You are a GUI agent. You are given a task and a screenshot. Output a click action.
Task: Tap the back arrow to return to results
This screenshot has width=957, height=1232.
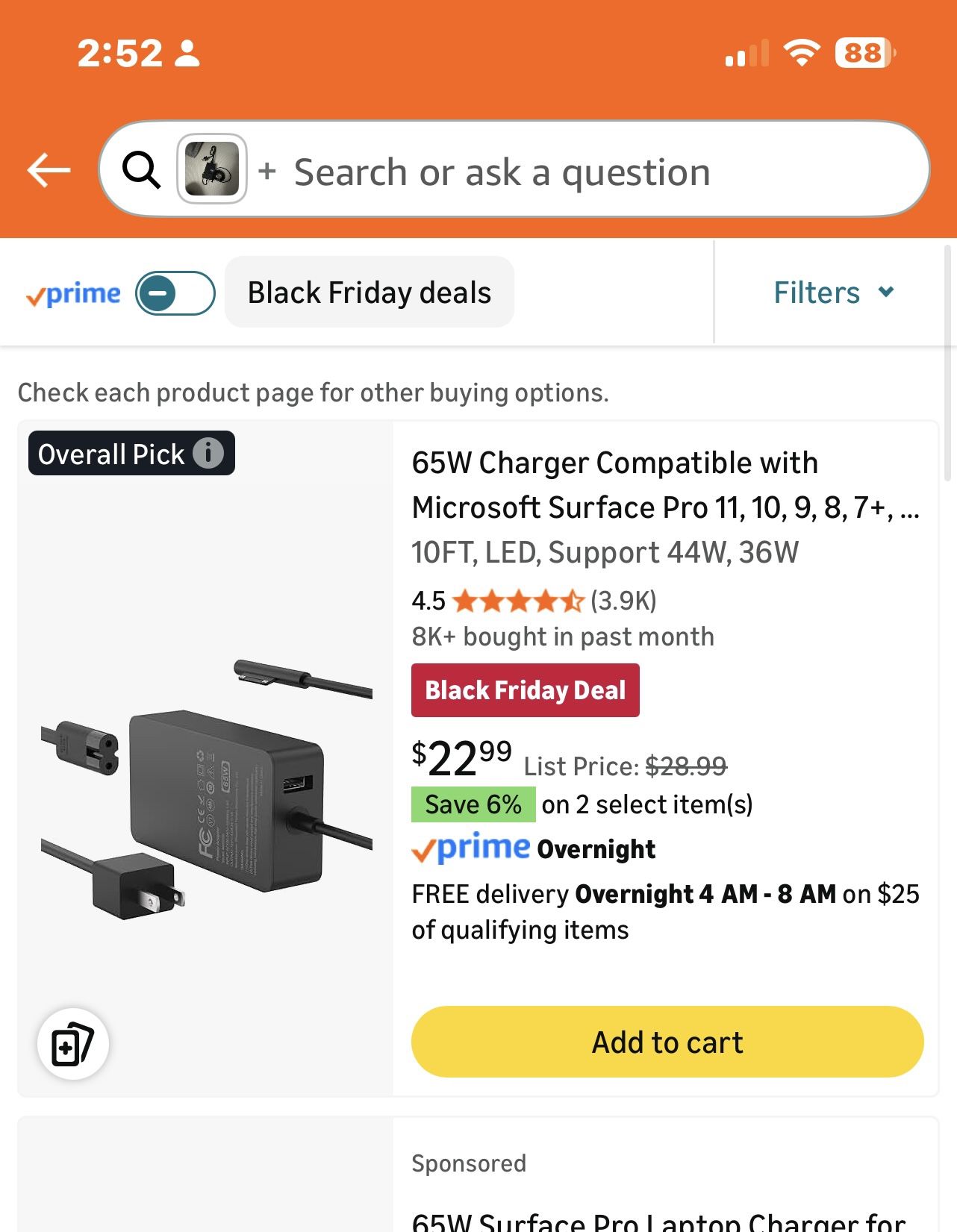click(x=48, y=170)
